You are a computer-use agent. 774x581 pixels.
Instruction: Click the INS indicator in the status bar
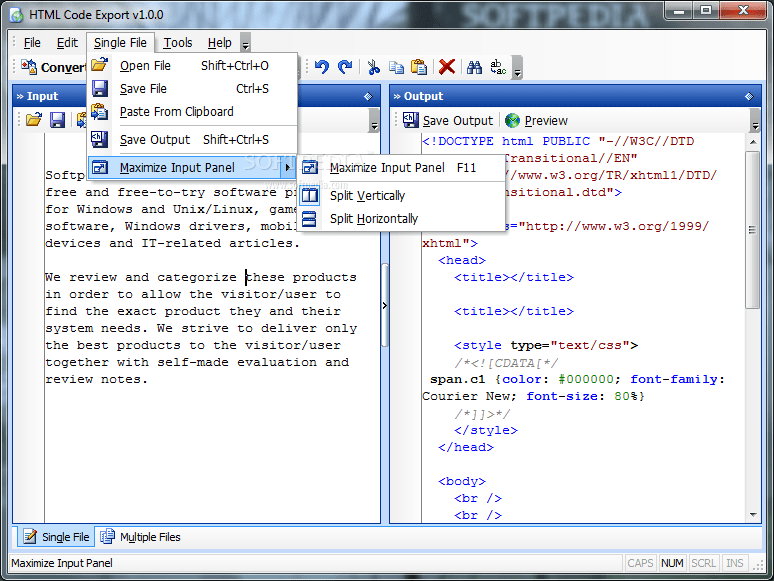(735, 563)
